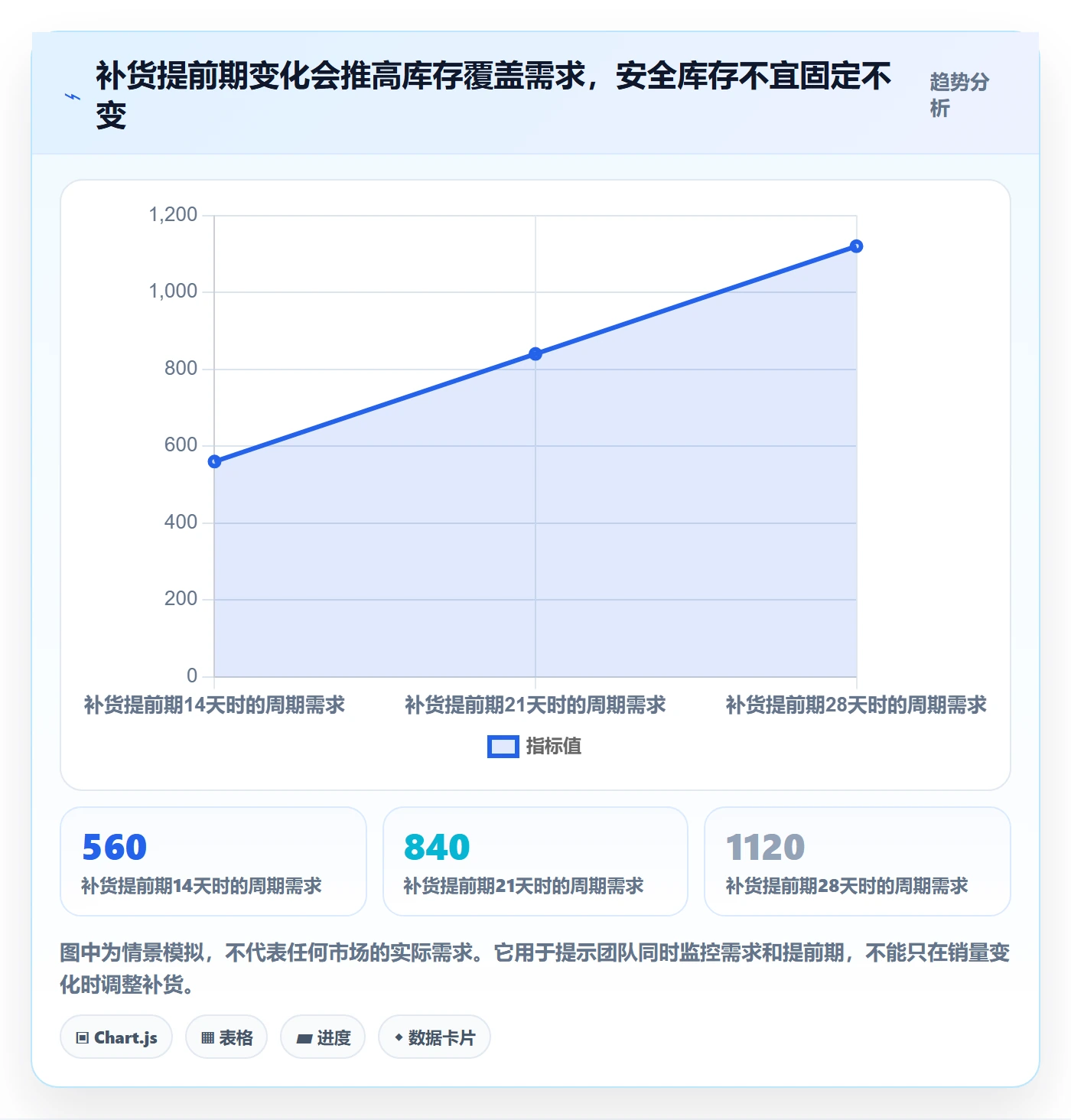Click the 表格 tag chip

(226, 1037)
